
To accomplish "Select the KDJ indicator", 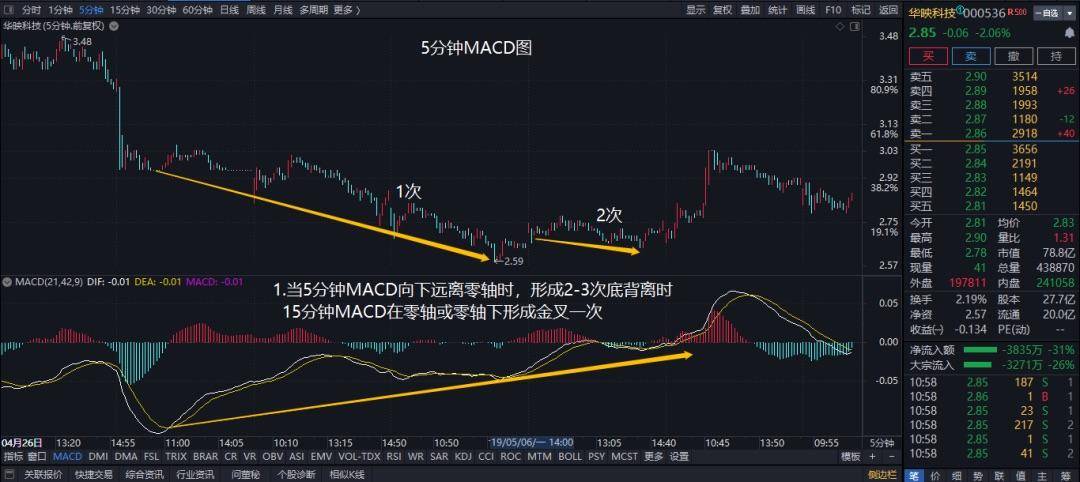I will (464, 456).
